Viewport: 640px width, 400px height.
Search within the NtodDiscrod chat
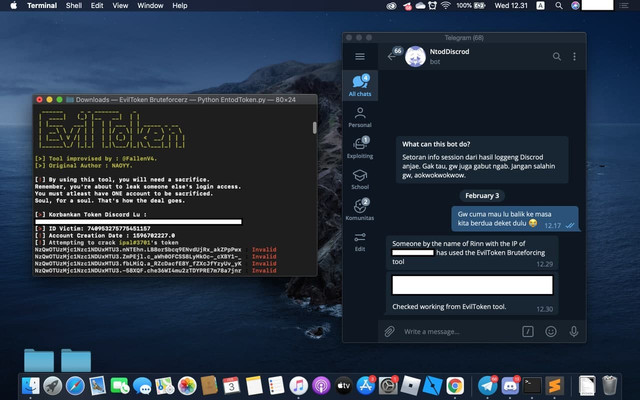click(557, 56)
